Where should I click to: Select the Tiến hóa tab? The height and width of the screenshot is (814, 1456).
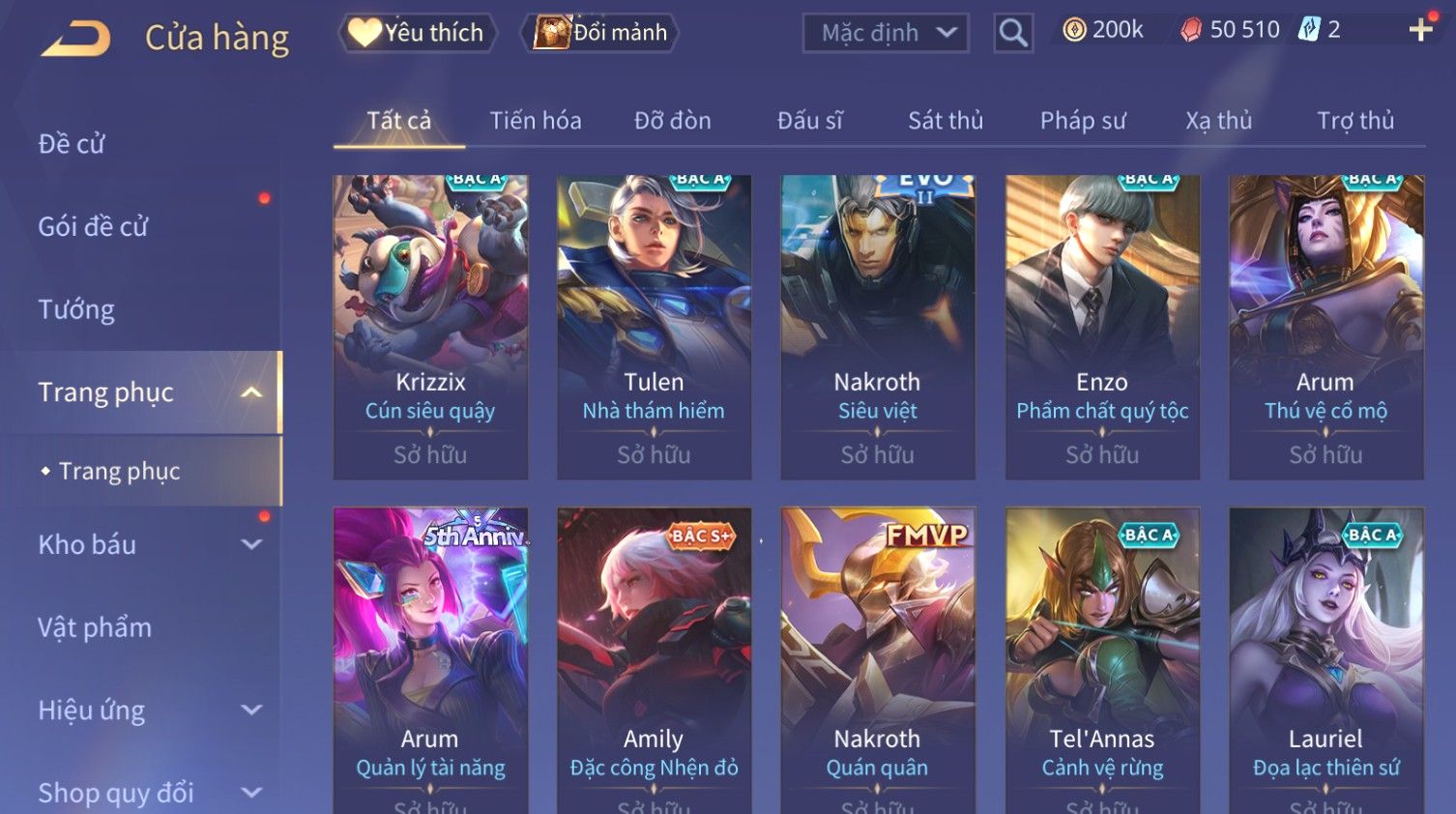click(x=536, y=120)
